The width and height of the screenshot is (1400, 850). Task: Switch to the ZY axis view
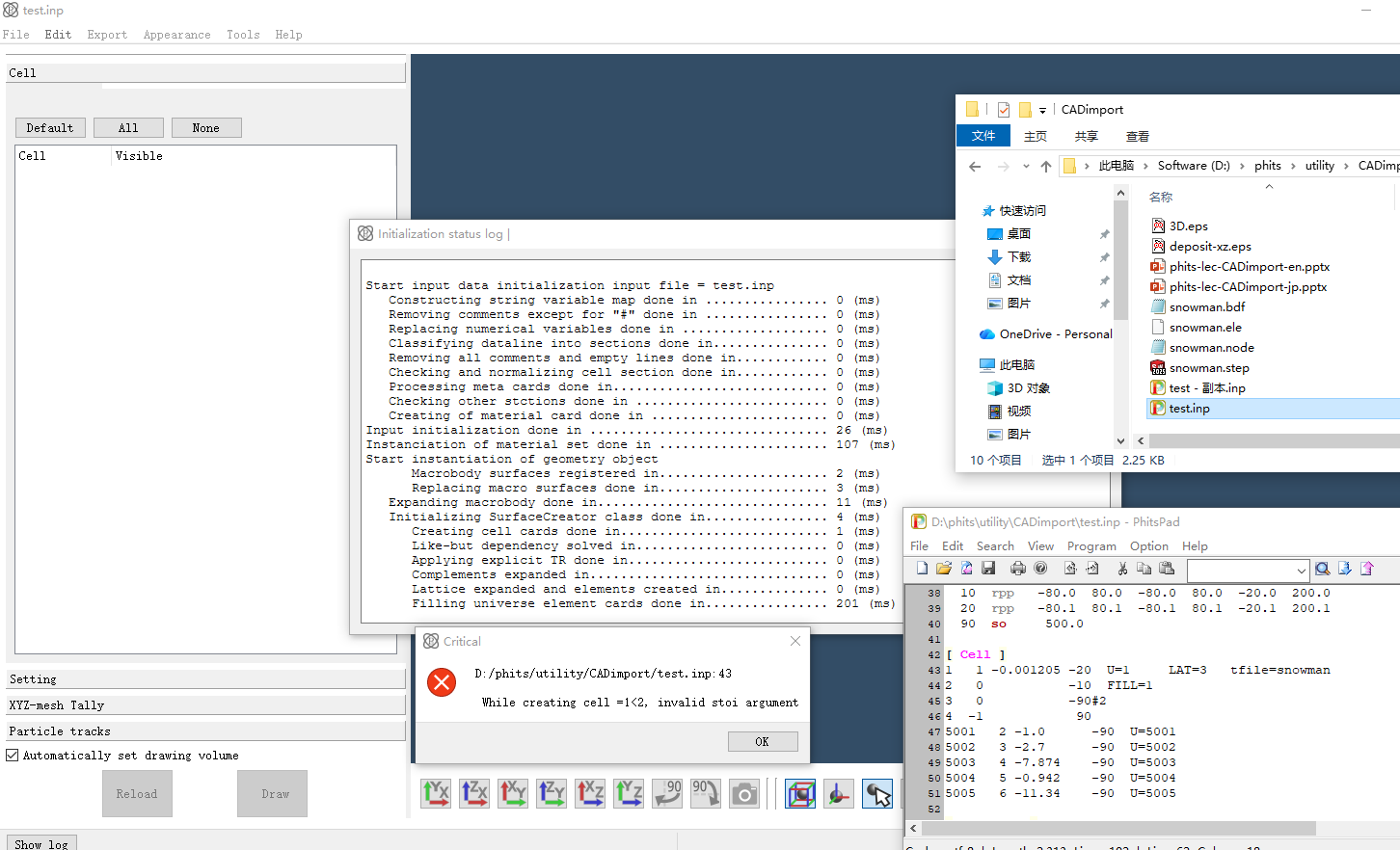552,793
